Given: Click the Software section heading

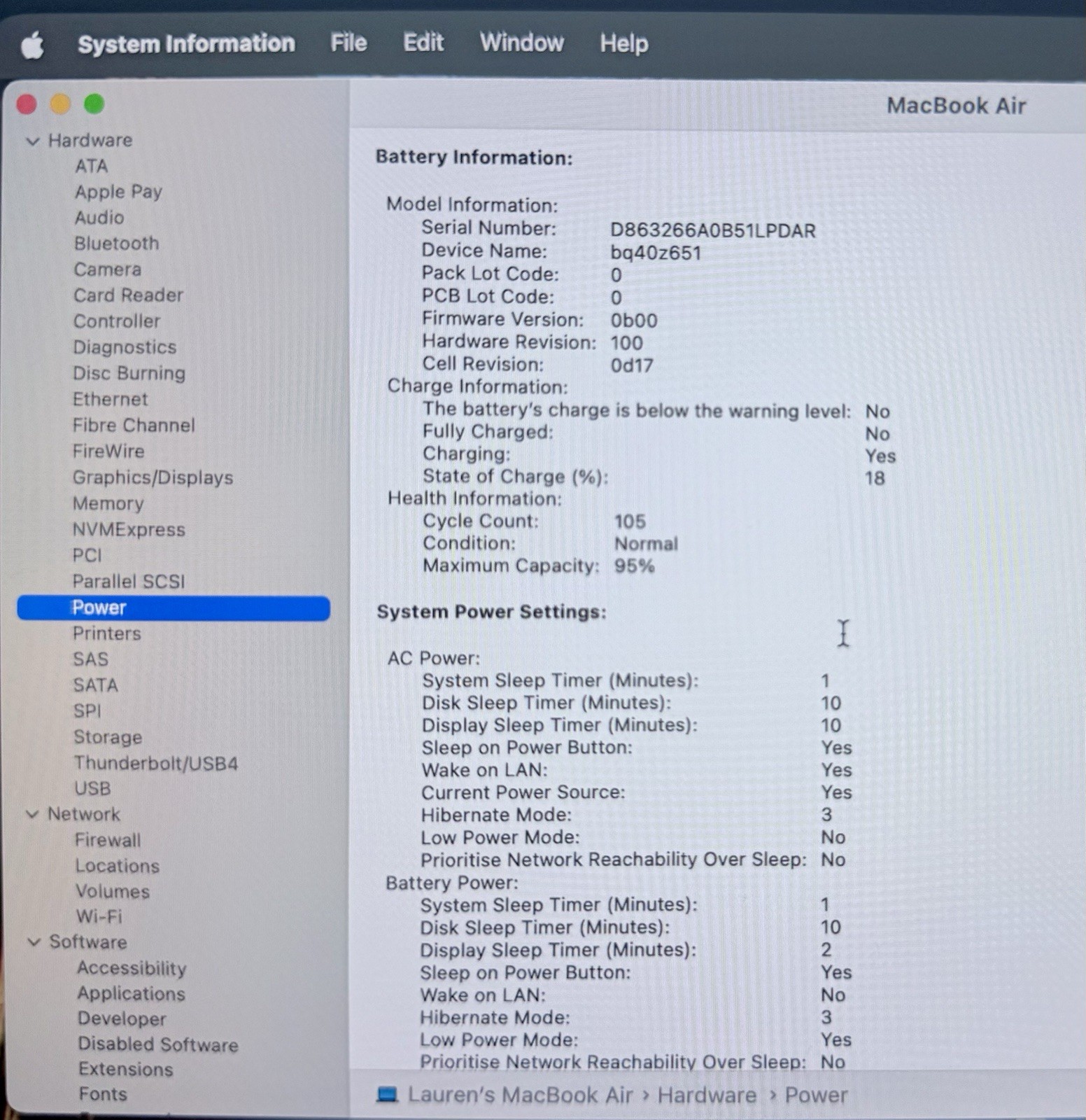Looking at the screenshot, I should pos(88,942).
